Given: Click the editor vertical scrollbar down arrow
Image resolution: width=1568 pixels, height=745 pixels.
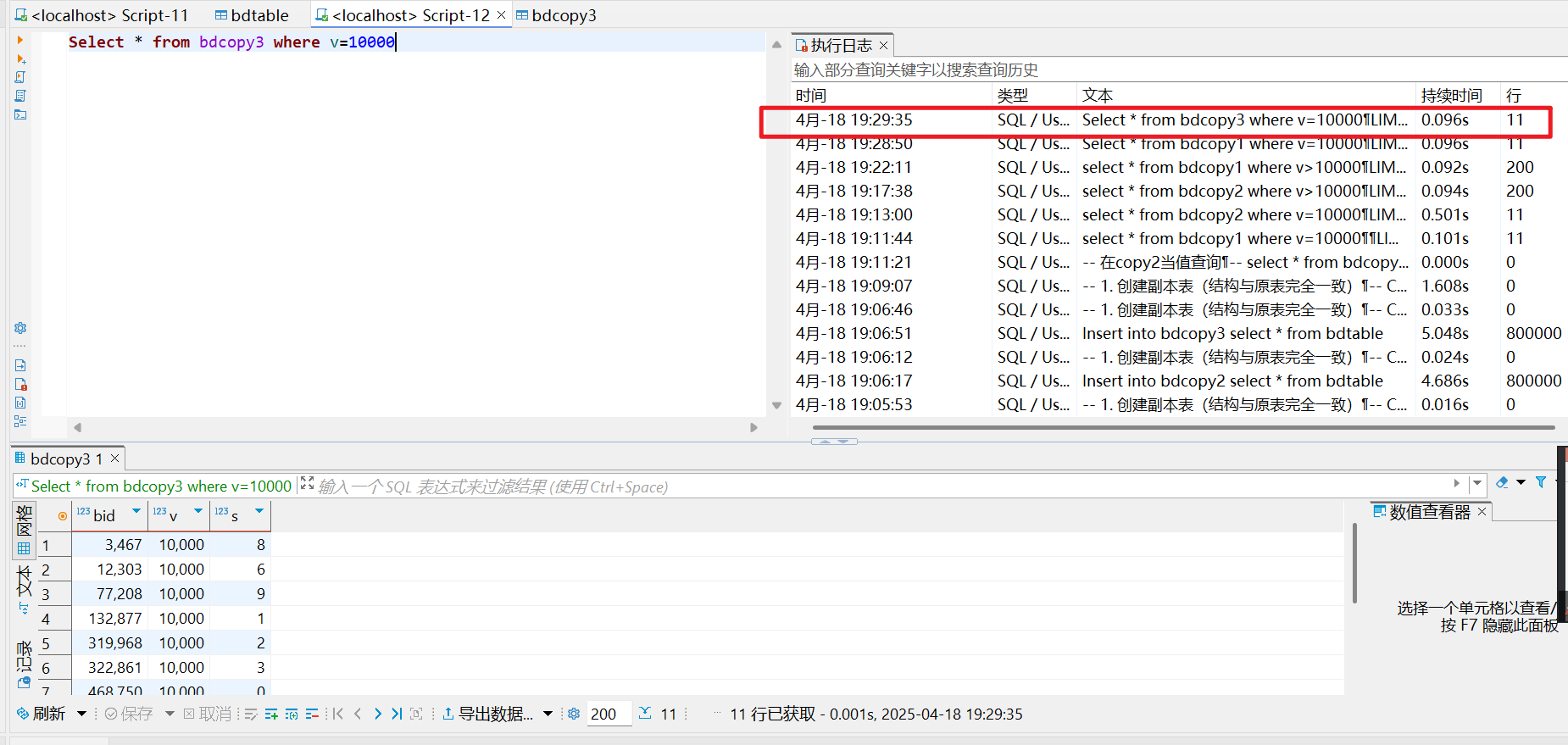Looking at the screenshot, I should pos(776,406).
